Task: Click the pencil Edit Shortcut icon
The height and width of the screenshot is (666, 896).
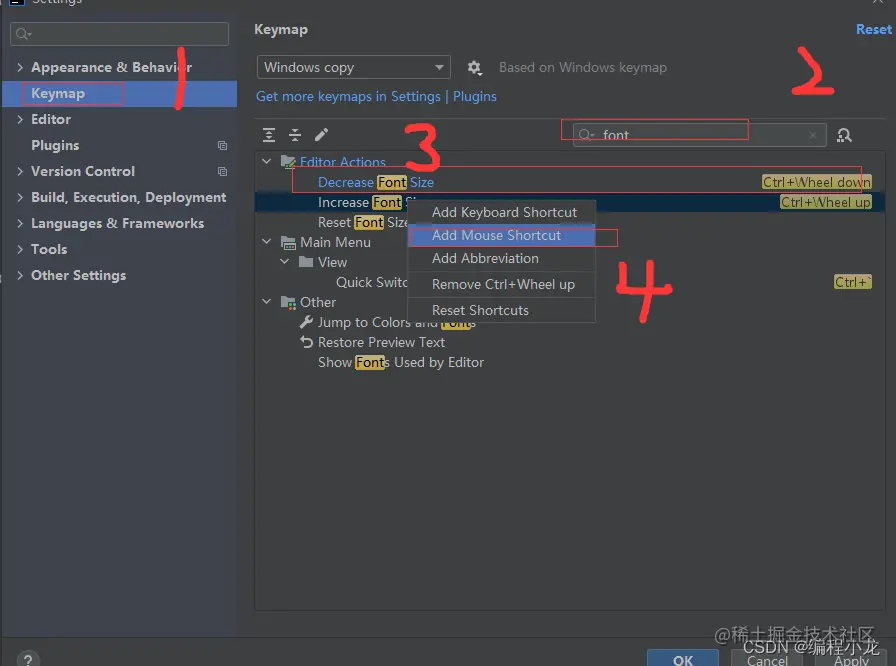Action: 321,135
